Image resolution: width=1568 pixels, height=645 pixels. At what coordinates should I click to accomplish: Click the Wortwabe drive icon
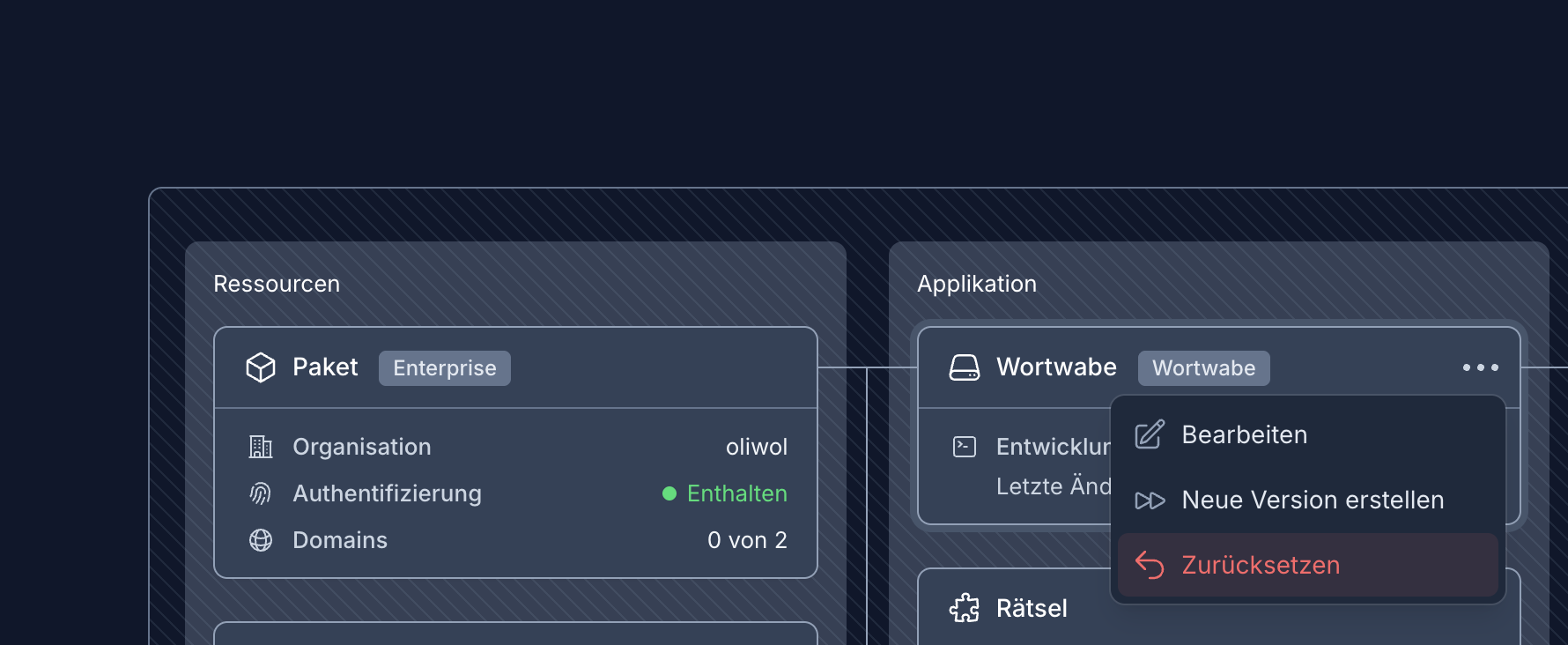(965, 367)
